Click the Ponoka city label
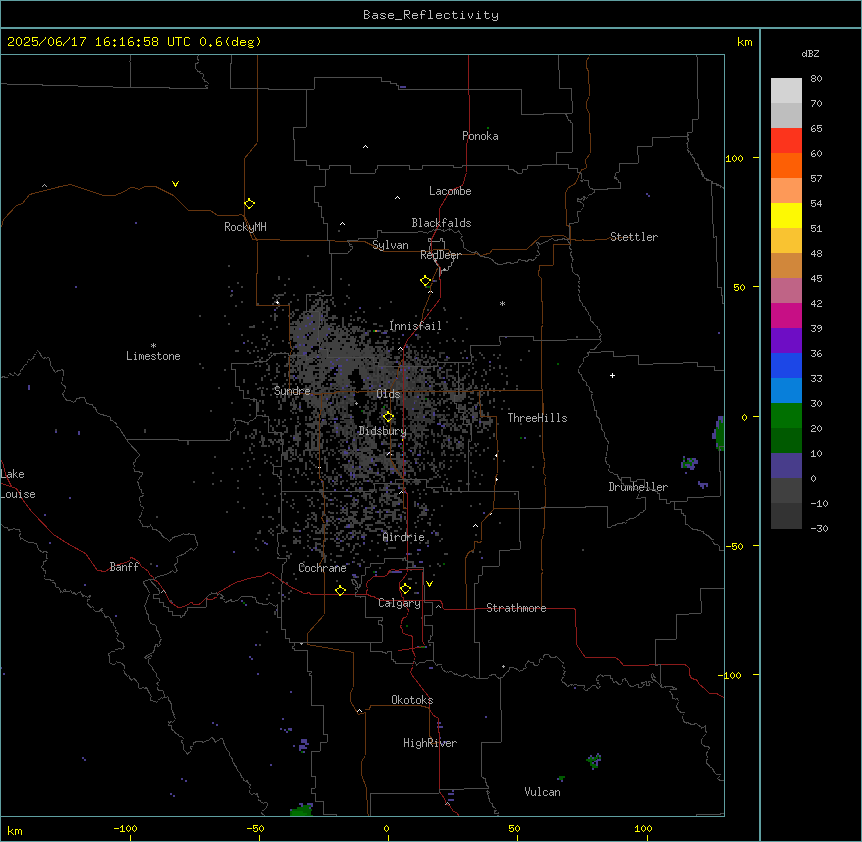Screen dimensions: 862x842 click(x=480, y=136)
